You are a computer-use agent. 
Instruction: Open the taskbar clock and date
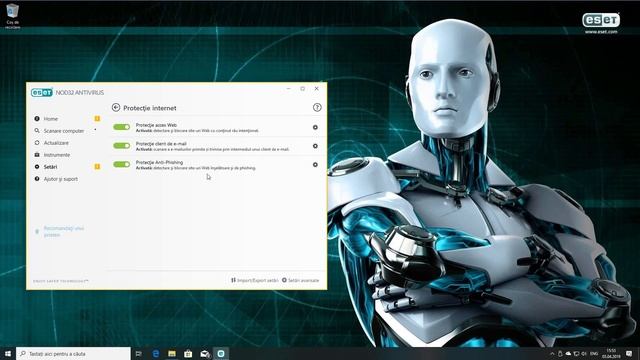611,353
